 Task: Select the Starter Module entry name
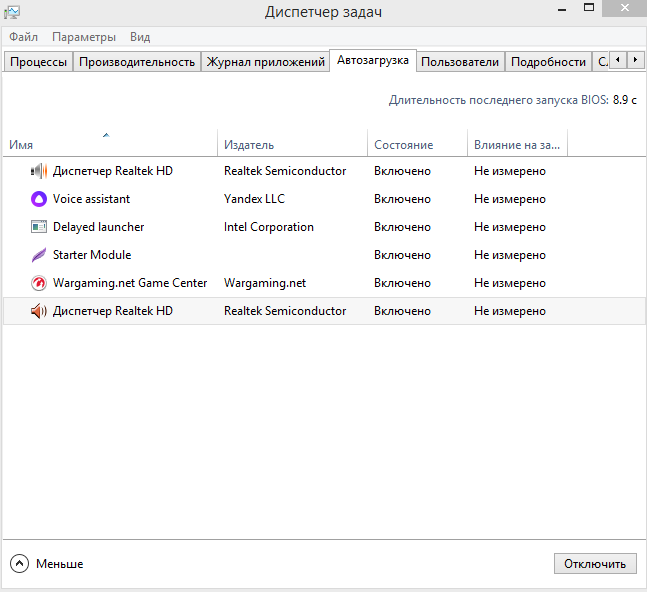92,255
